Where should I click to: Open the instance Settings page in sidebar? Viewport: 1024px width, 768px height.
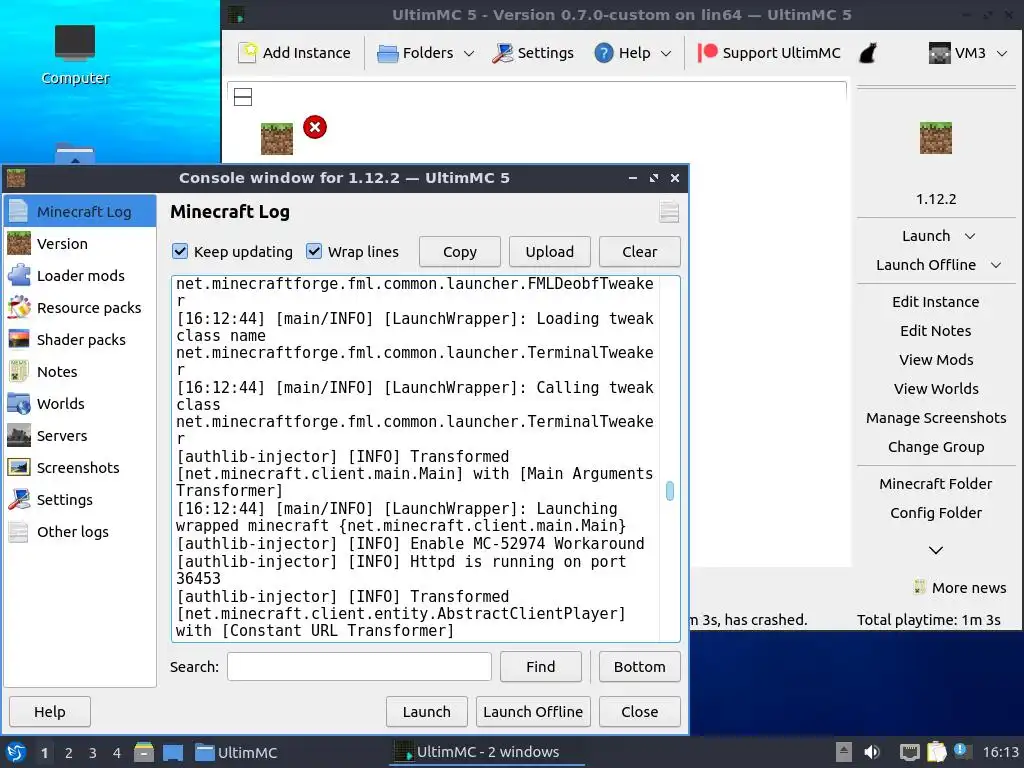pos(80,500)
